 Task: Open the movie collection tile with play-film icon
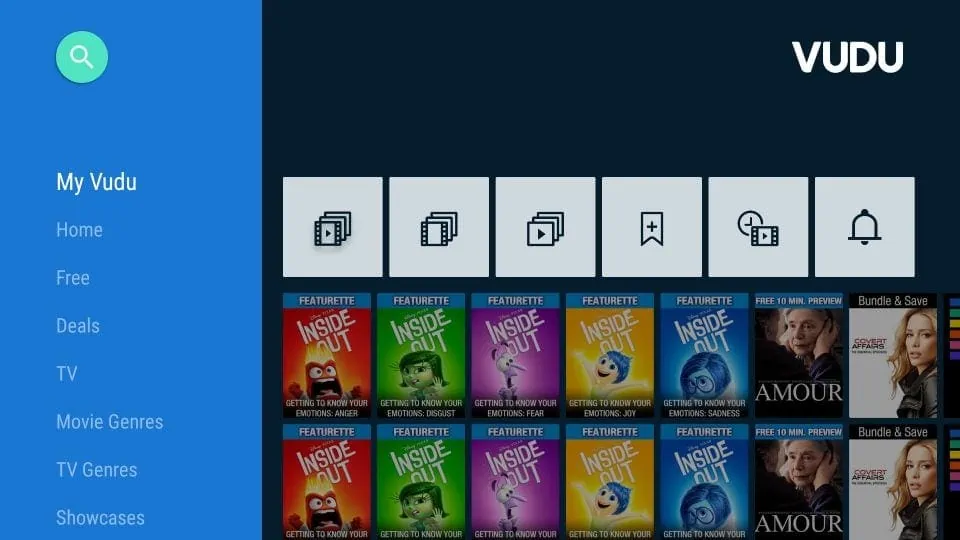332,227
